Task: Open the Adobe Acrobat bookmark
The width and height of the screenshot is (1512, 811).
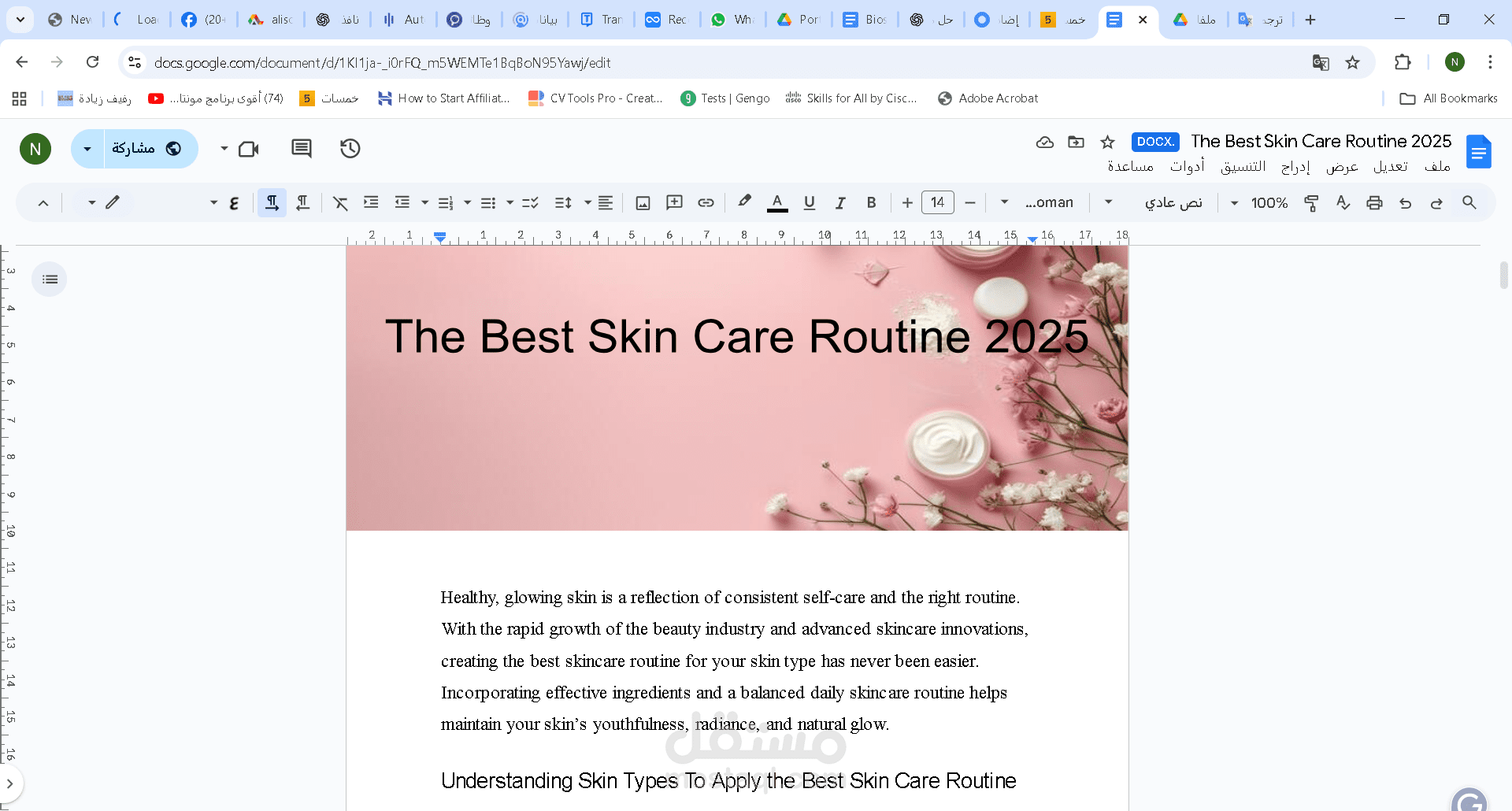Action: (x=988, y=98)
